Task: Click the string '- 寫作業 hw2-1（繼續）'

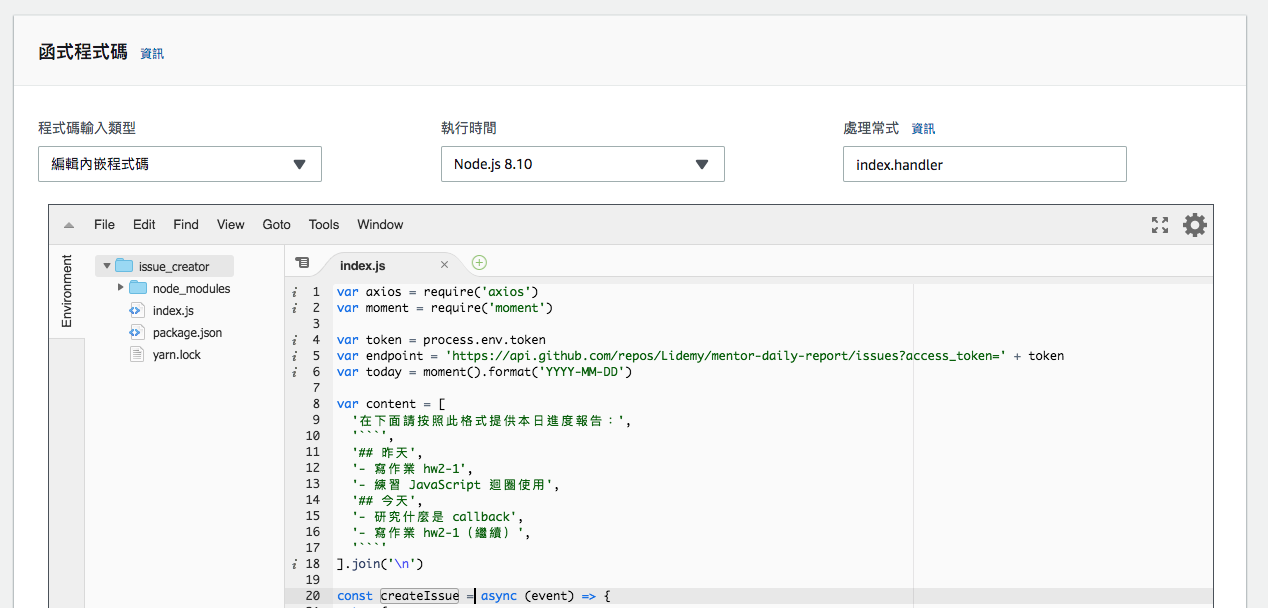Action: pyautogui.click(x=441, y=532)
